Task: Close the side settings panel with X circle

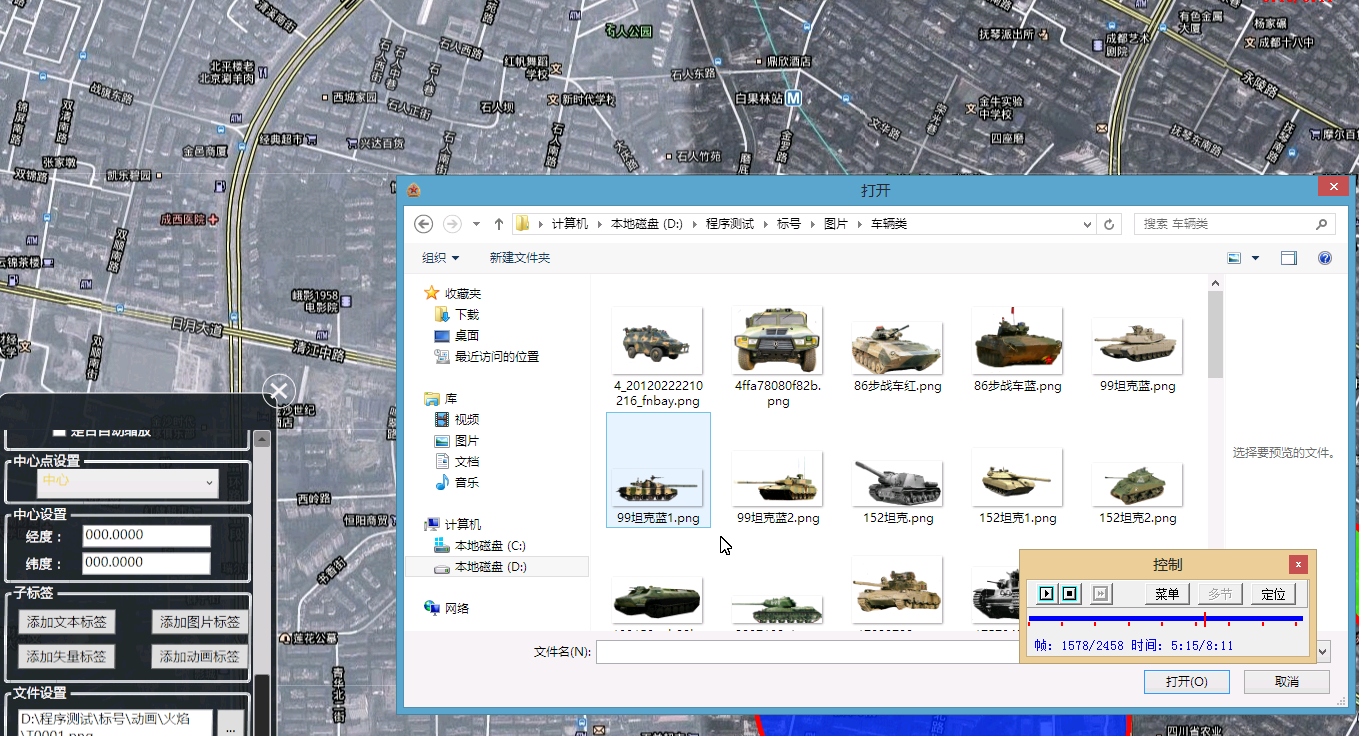Action: 279,391
